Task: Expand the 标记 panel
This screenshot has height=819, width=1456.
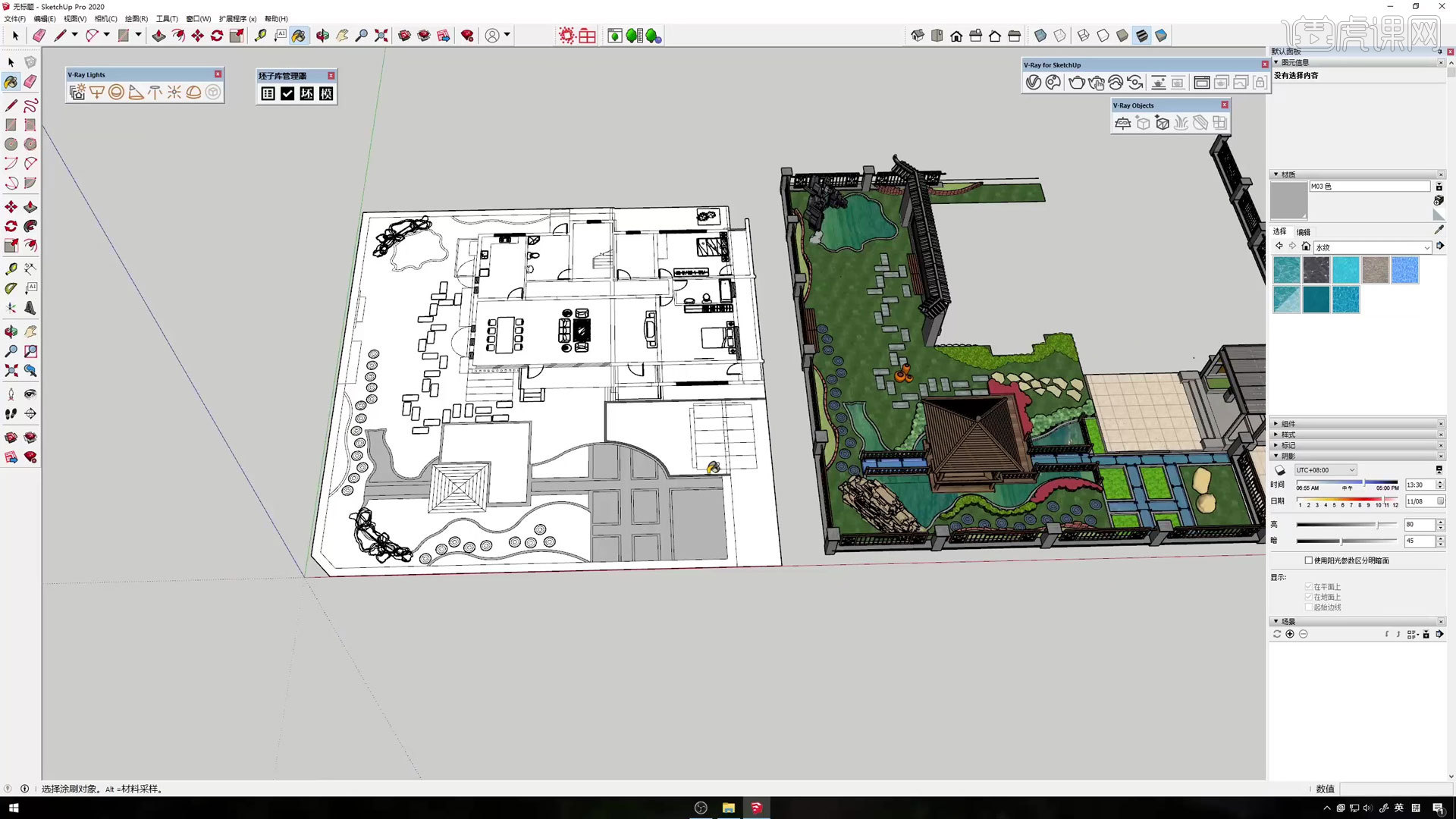Action: [x=1357, y=445]
